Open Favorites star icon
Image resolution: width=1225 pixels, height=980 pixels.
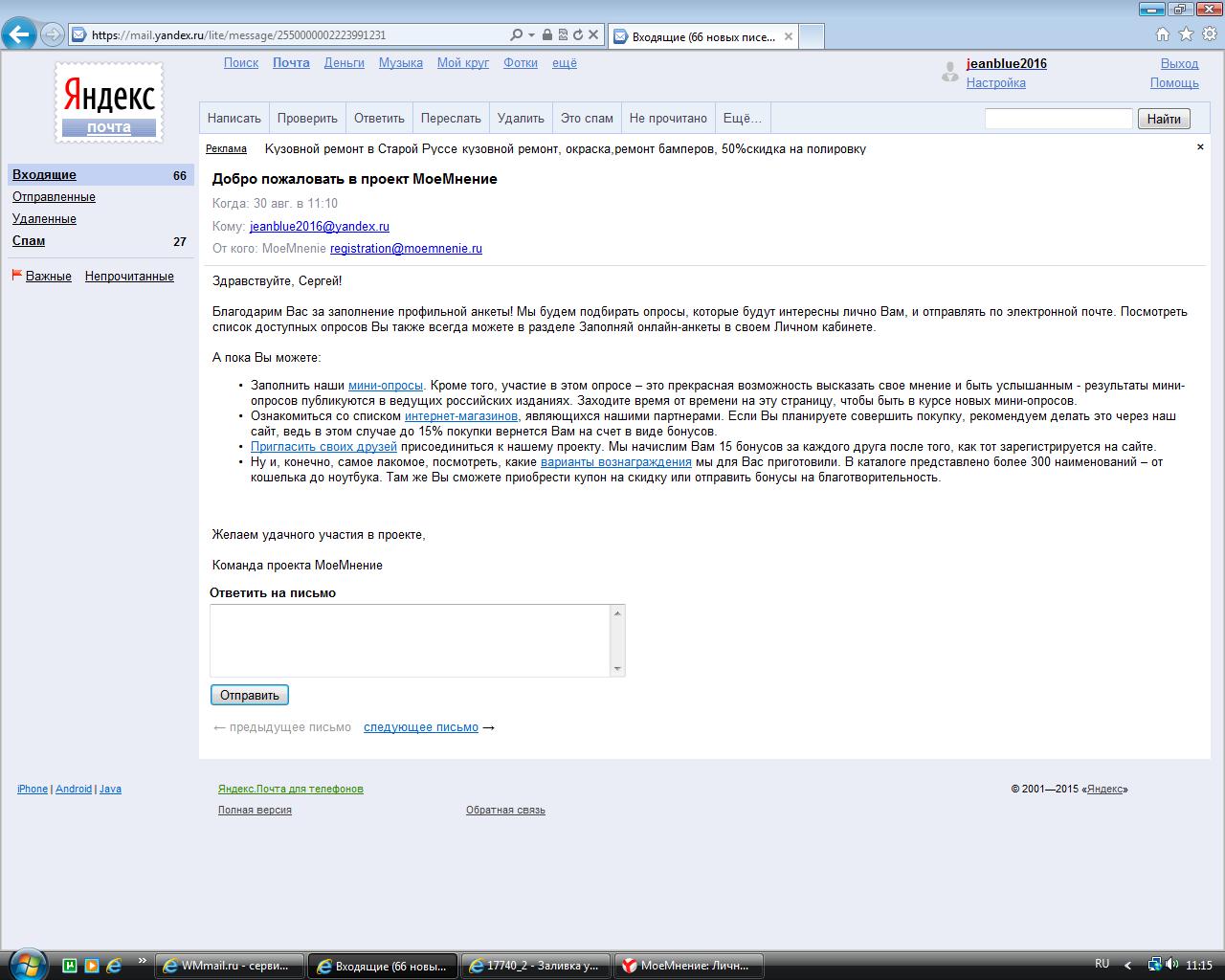pos(1186,34)
